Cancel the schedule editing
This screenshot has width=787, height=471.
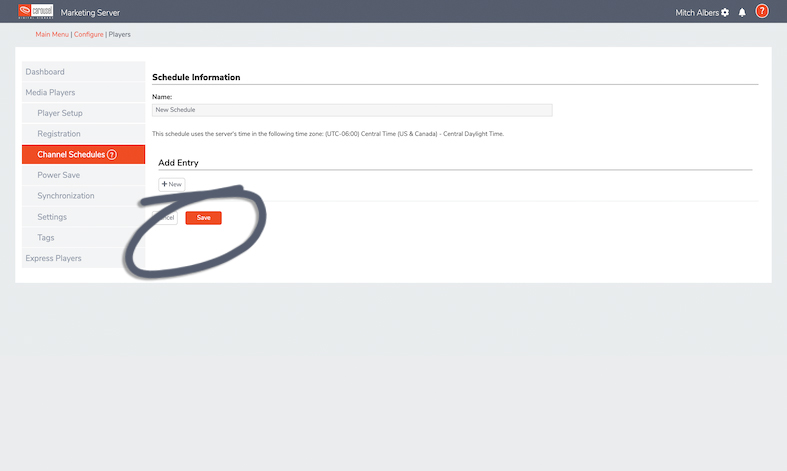(x=165, y=217)
